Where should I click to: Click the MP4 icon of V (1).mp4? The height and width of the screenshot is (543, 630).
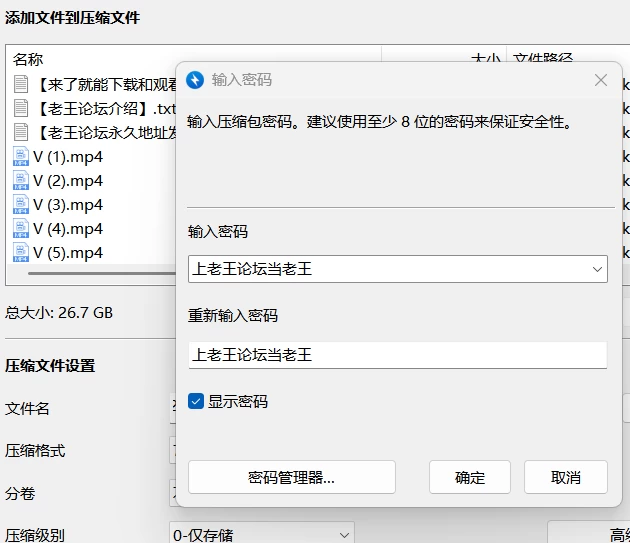pos(21,156)
